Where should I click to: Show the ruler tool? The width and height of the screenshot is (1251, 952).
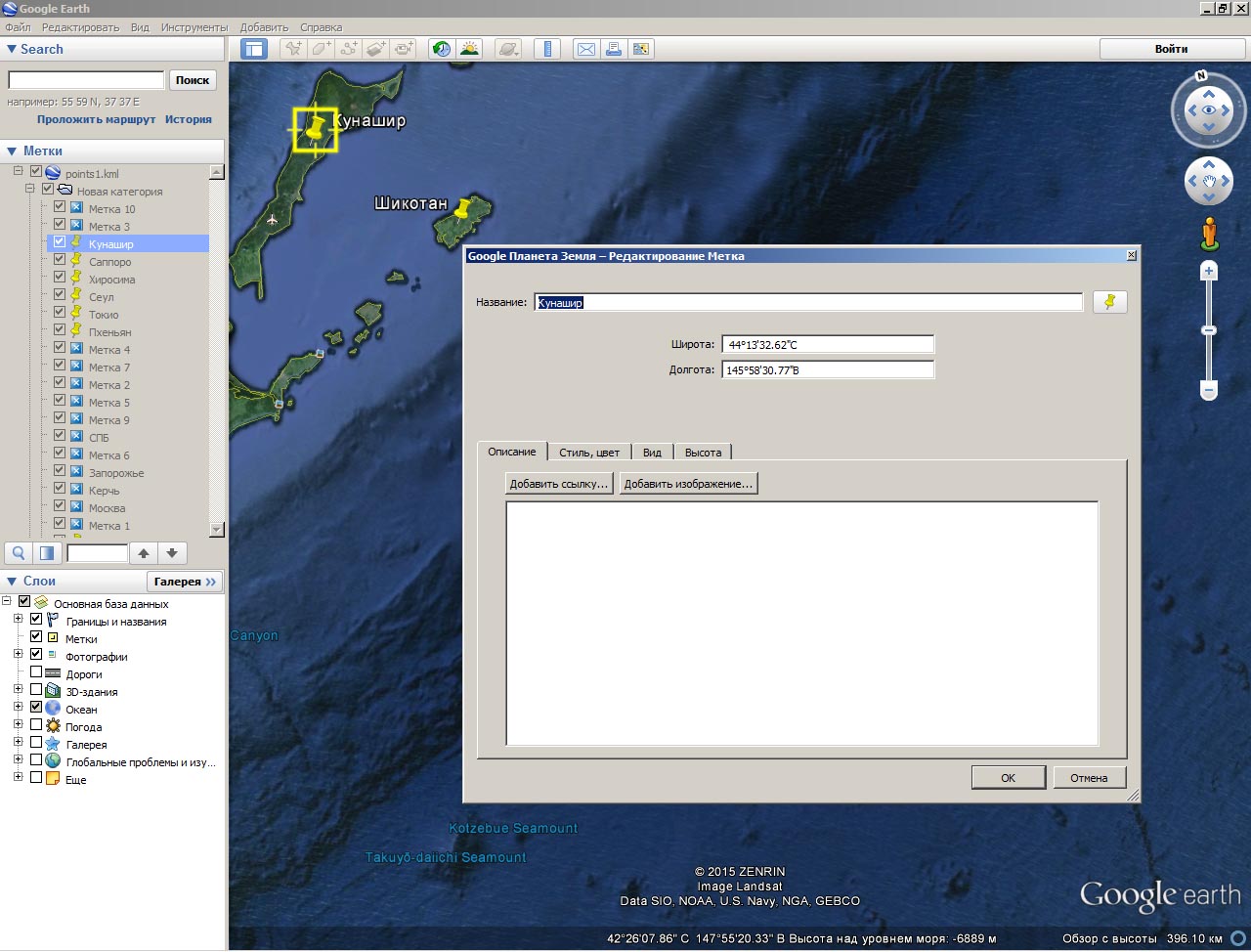[547, 49]
